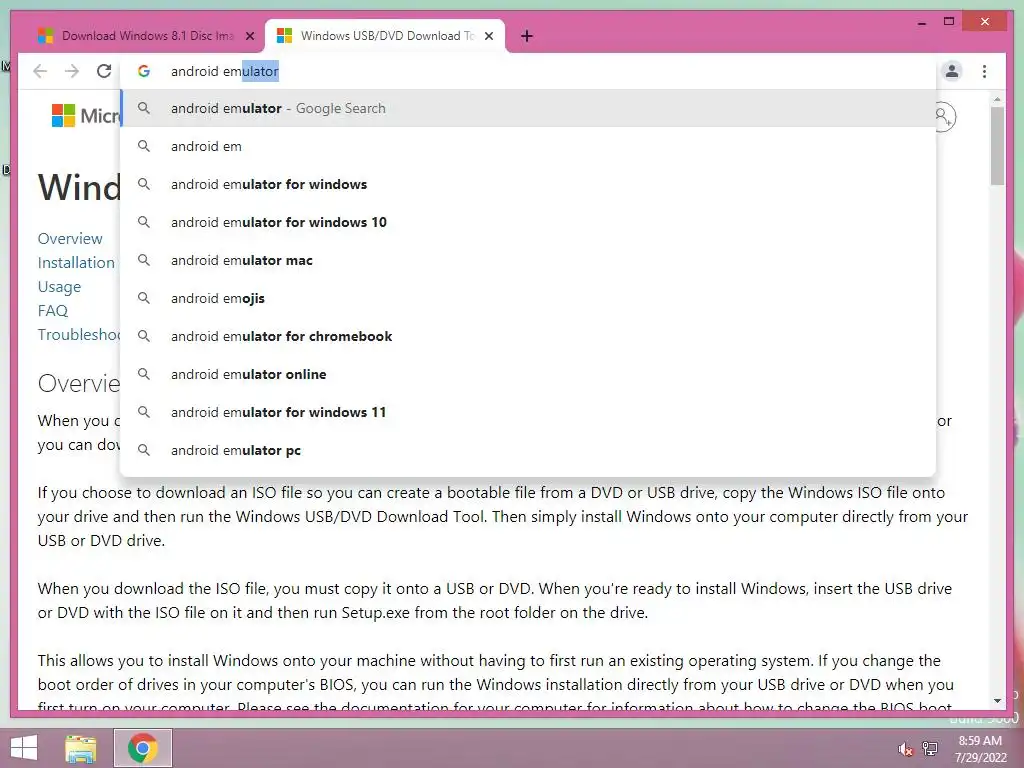Open the Chrome three-dot menu
The height and width of the screenshot is (768, 1024).
point(984,71)
